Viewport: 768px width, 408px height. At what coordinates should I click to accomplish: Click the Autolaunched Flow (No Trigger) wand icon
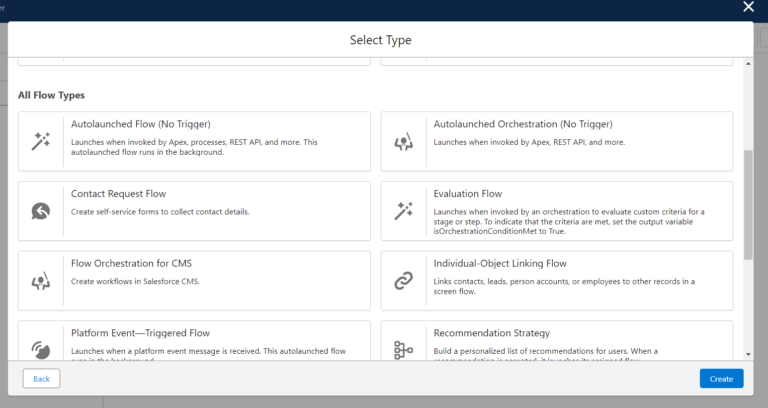40,141
